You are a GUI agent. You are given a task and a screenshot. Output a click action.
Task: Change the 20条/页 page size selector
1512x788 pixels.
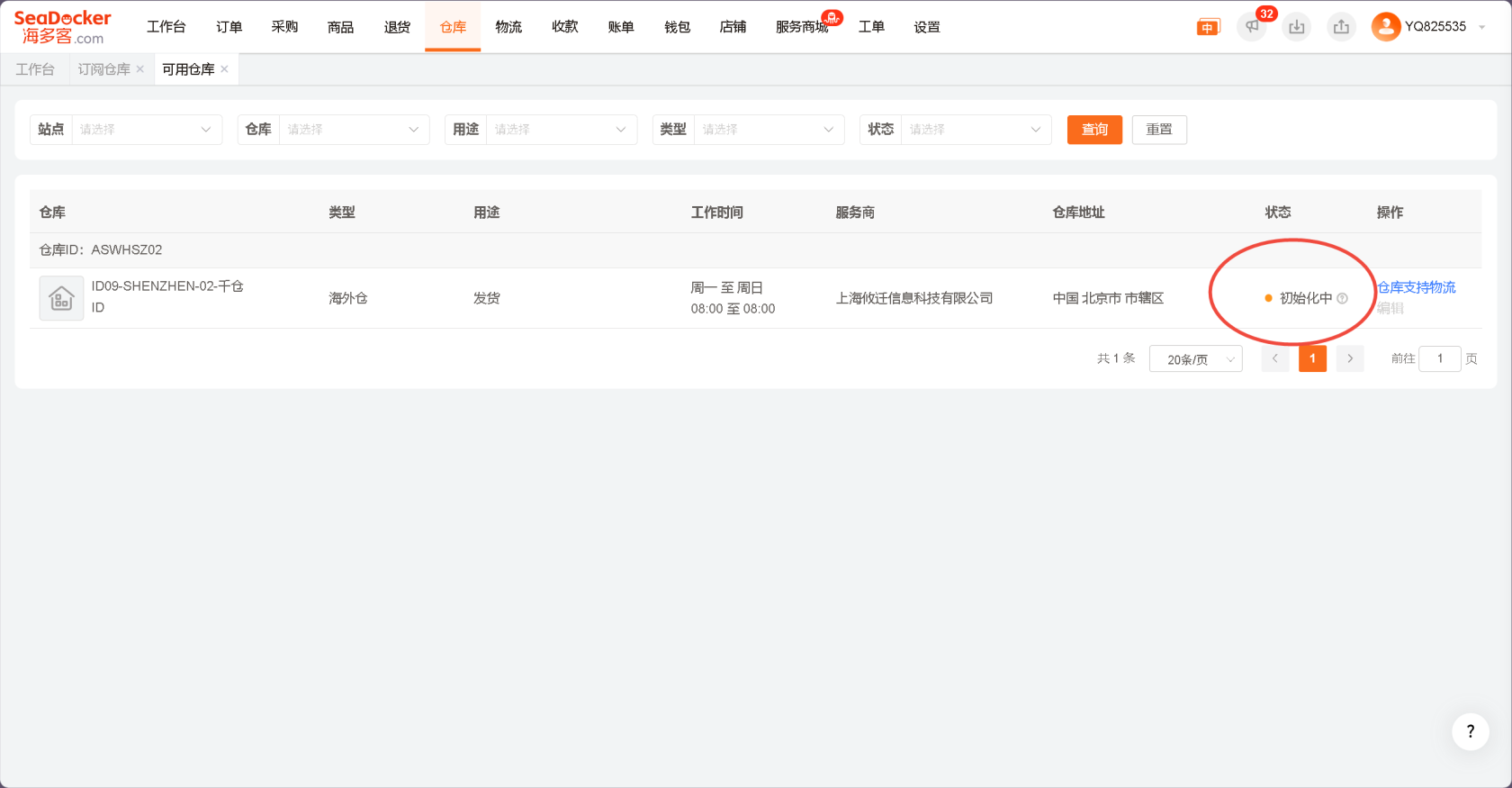click(x=1195, y=359)
